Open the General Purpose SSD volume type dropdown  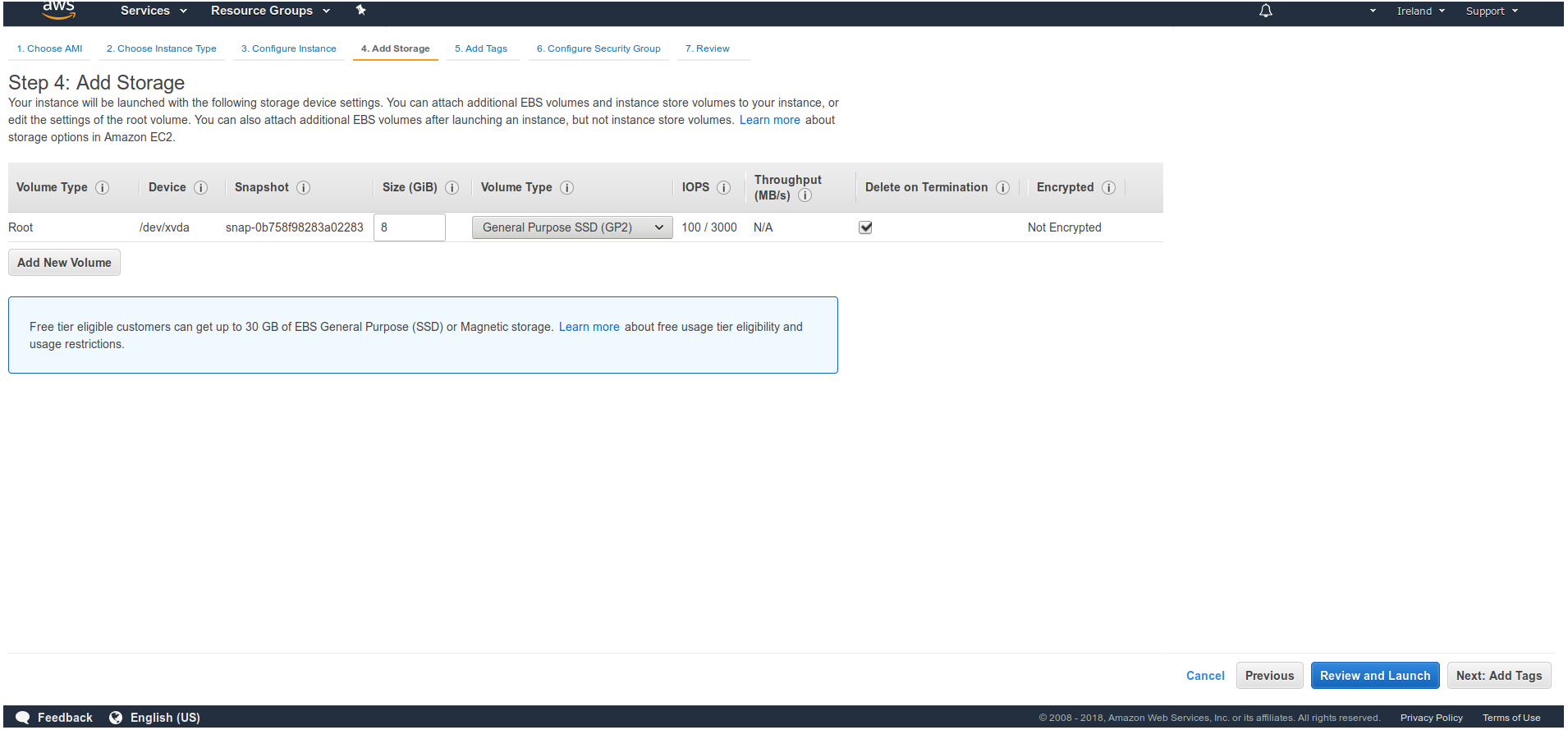[x=572, y=227]
